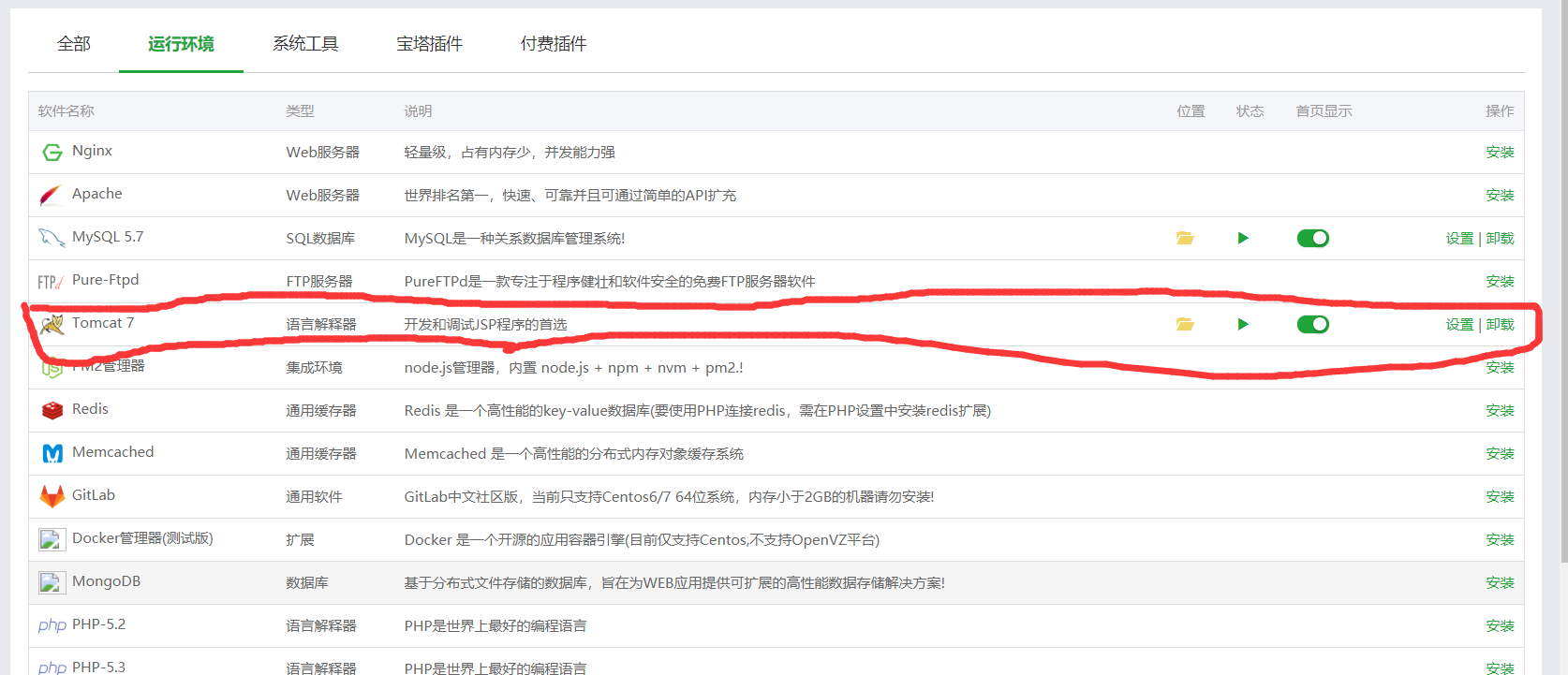The width and height of the screenshot is (1568, 675).
Task: Uninstall Tomcat 7 via 卸载
Action: (1500, 325)
